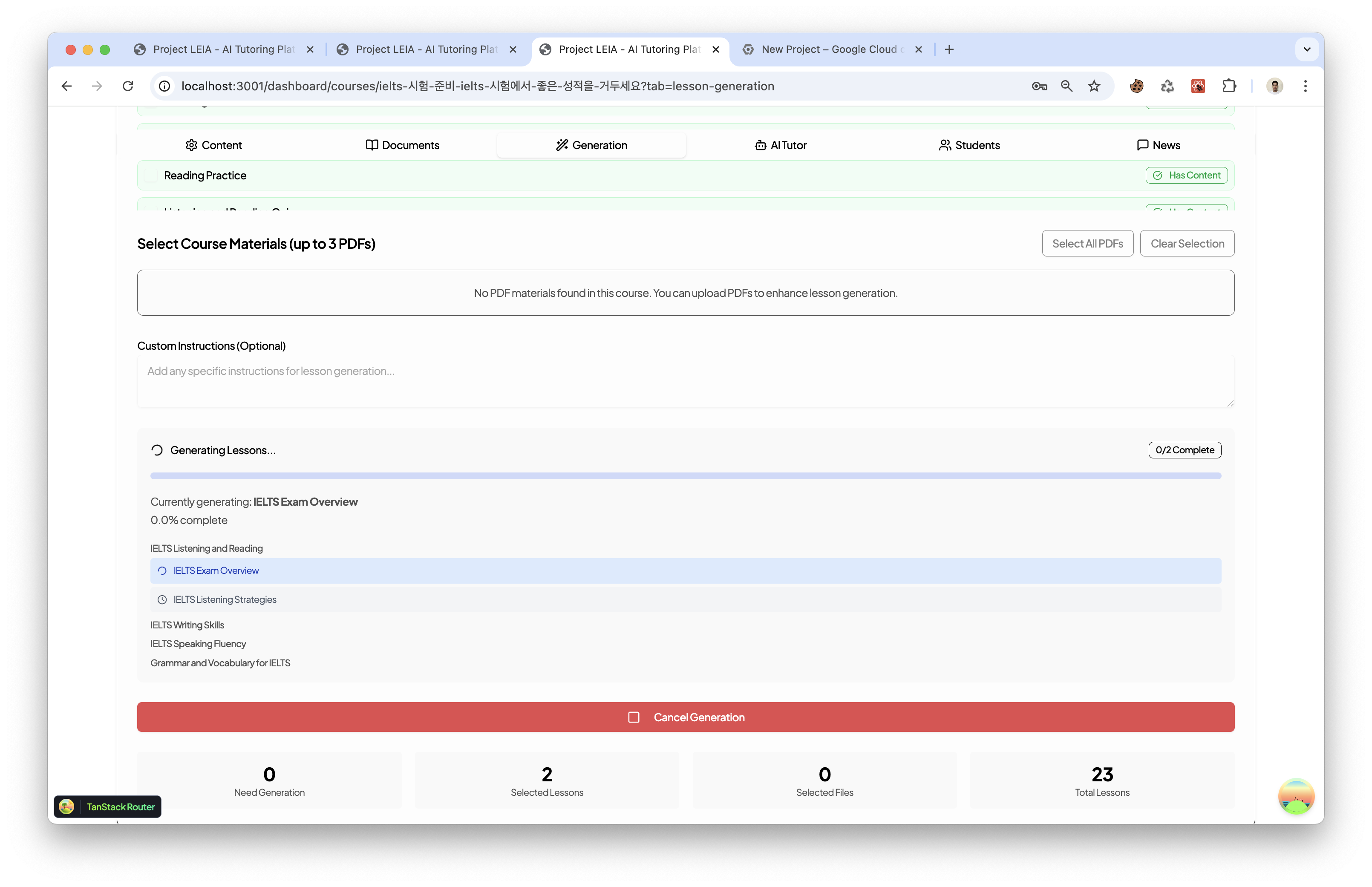The width and height of the screenshot is (1372, 887).
Task: Focus the Custom Instructions text area
Action: [x=686, y=381]
